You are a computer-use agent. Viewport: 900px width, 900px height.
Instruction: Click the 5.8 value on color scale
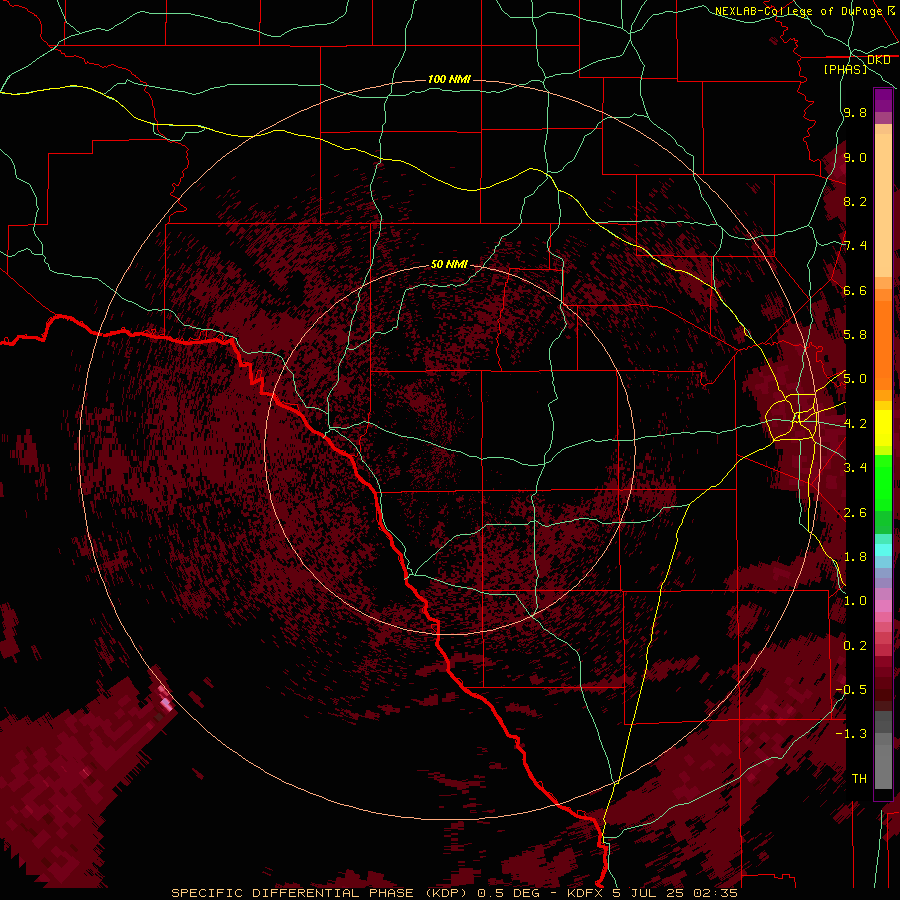tap(855, 335)
